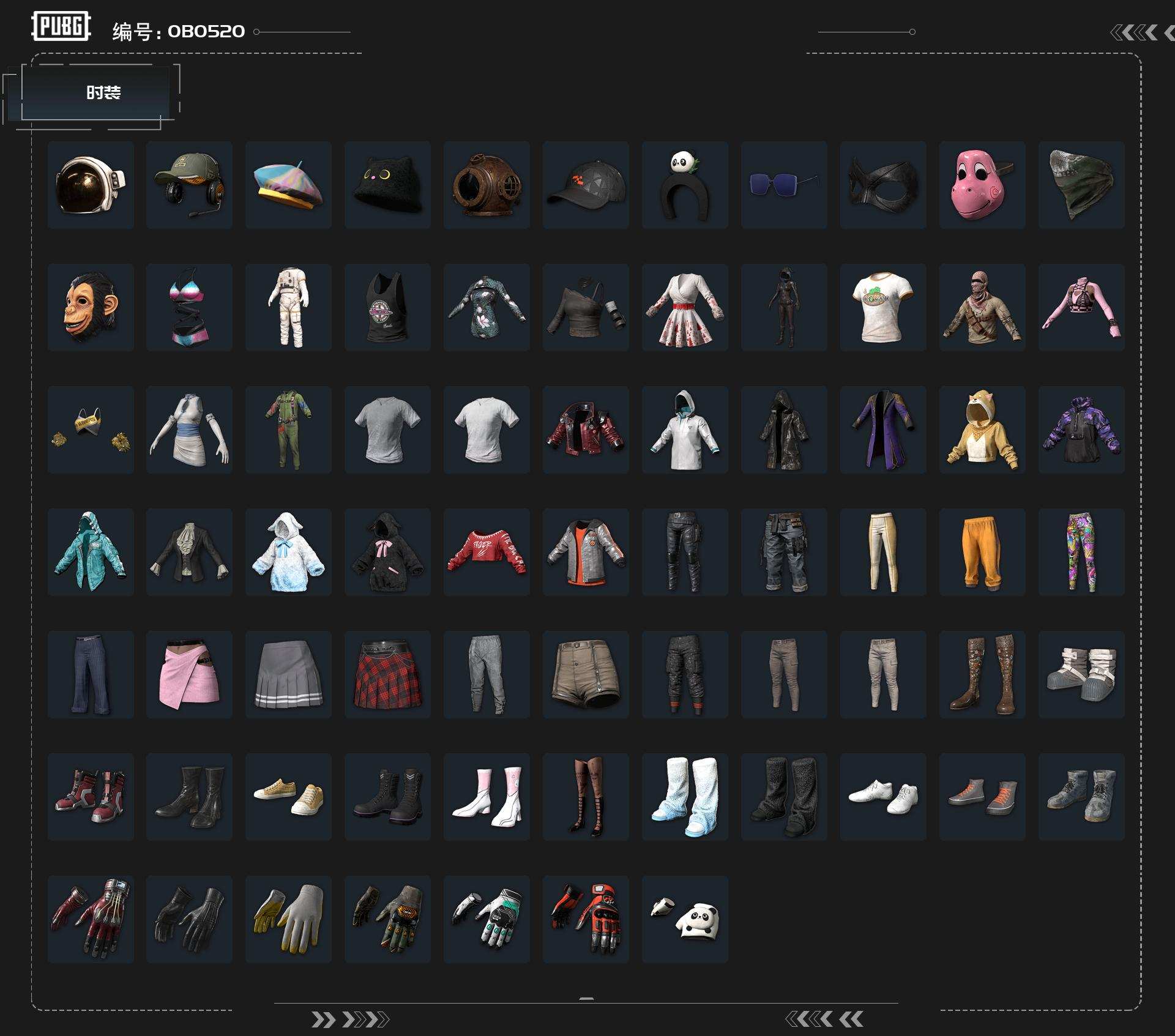Viewport: 1175px width, 1036px height.
Task: Pick the pink strappy long-sleeve top
Action: coord(1082,307)
